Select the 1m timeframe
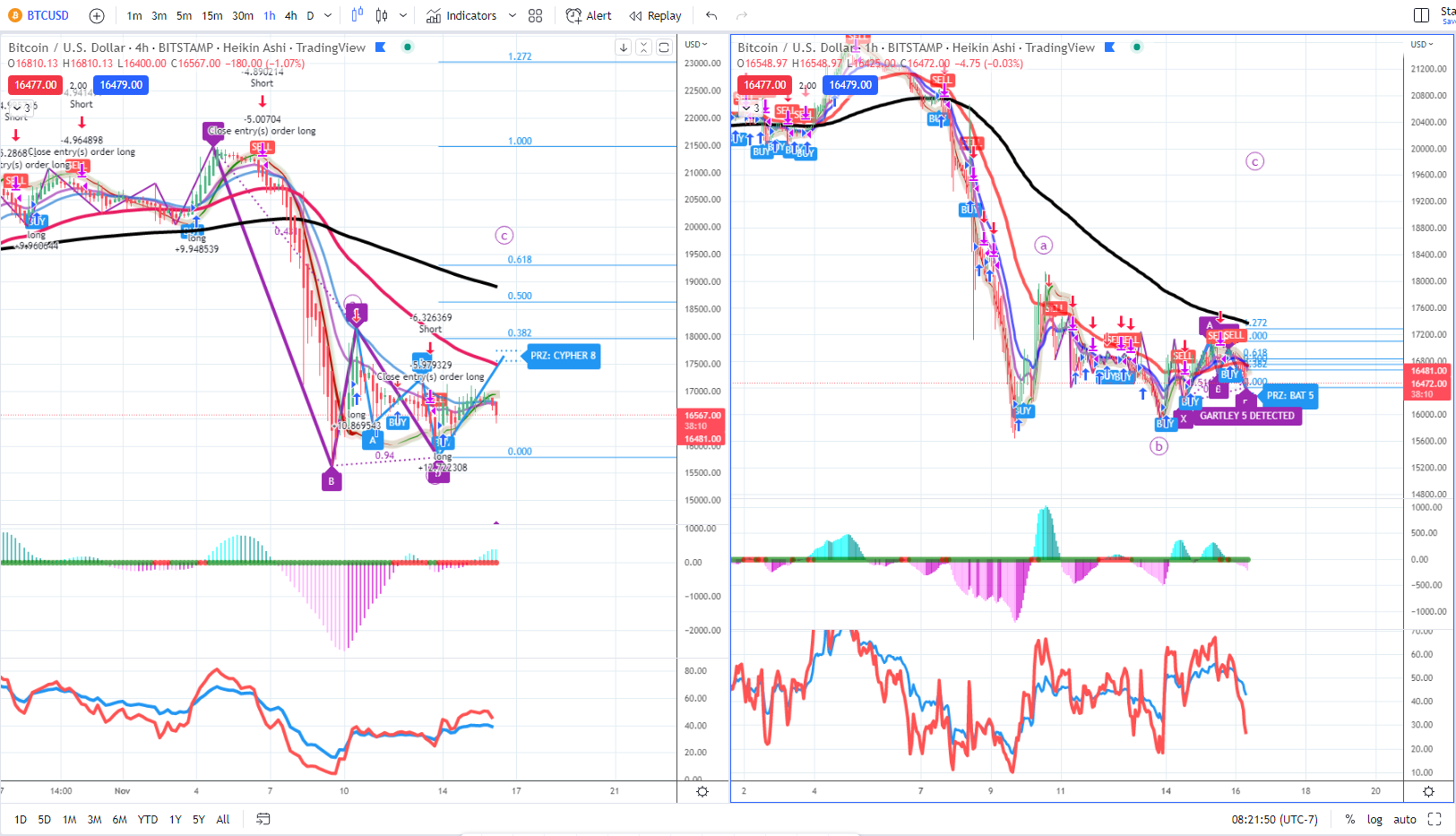Viewport: 1456px width, 836px height. 134,15
